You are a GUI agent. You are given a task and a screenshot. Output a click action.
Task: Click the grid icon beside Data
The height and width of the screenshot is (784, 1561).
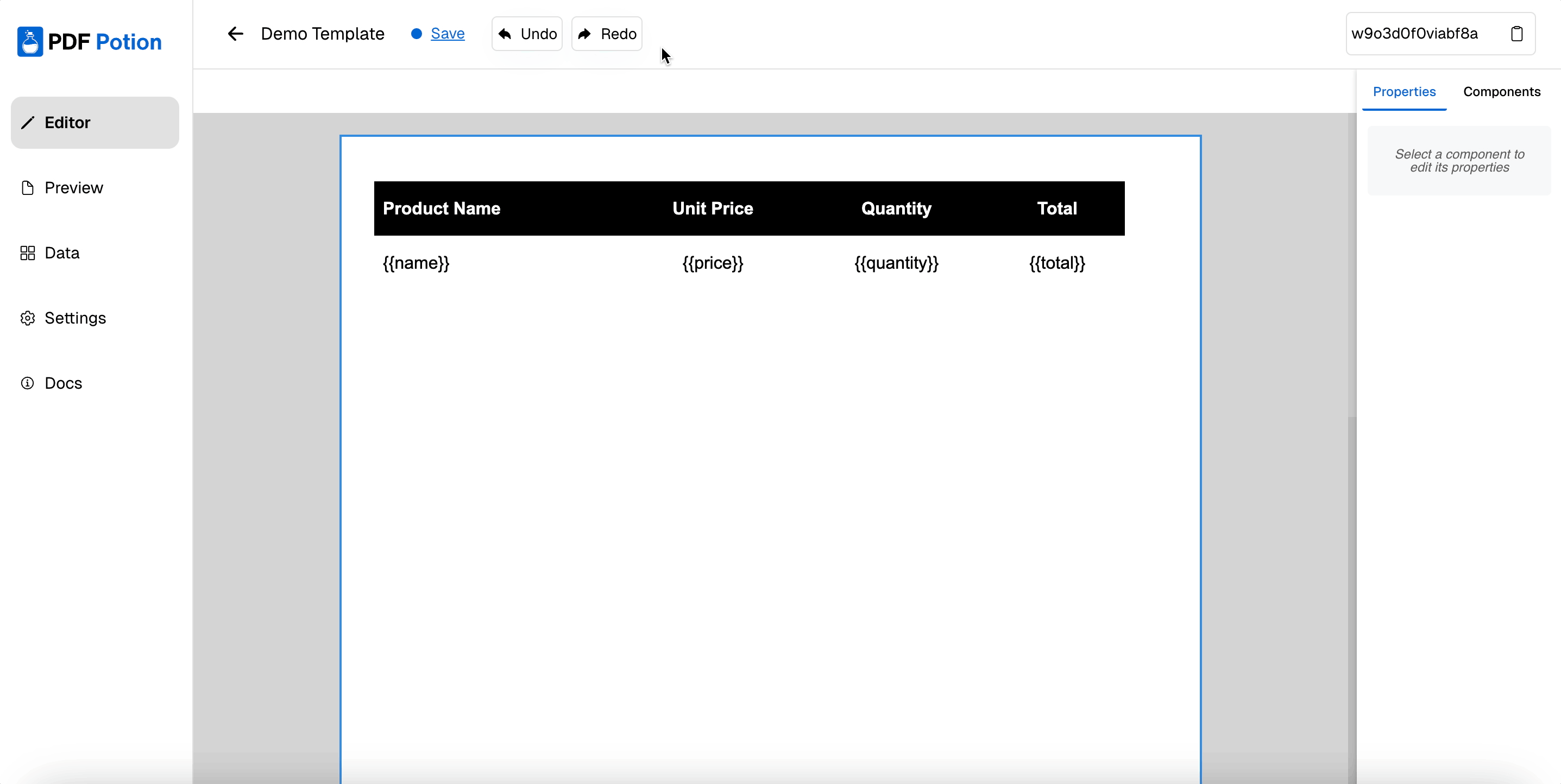coord(28,253)
